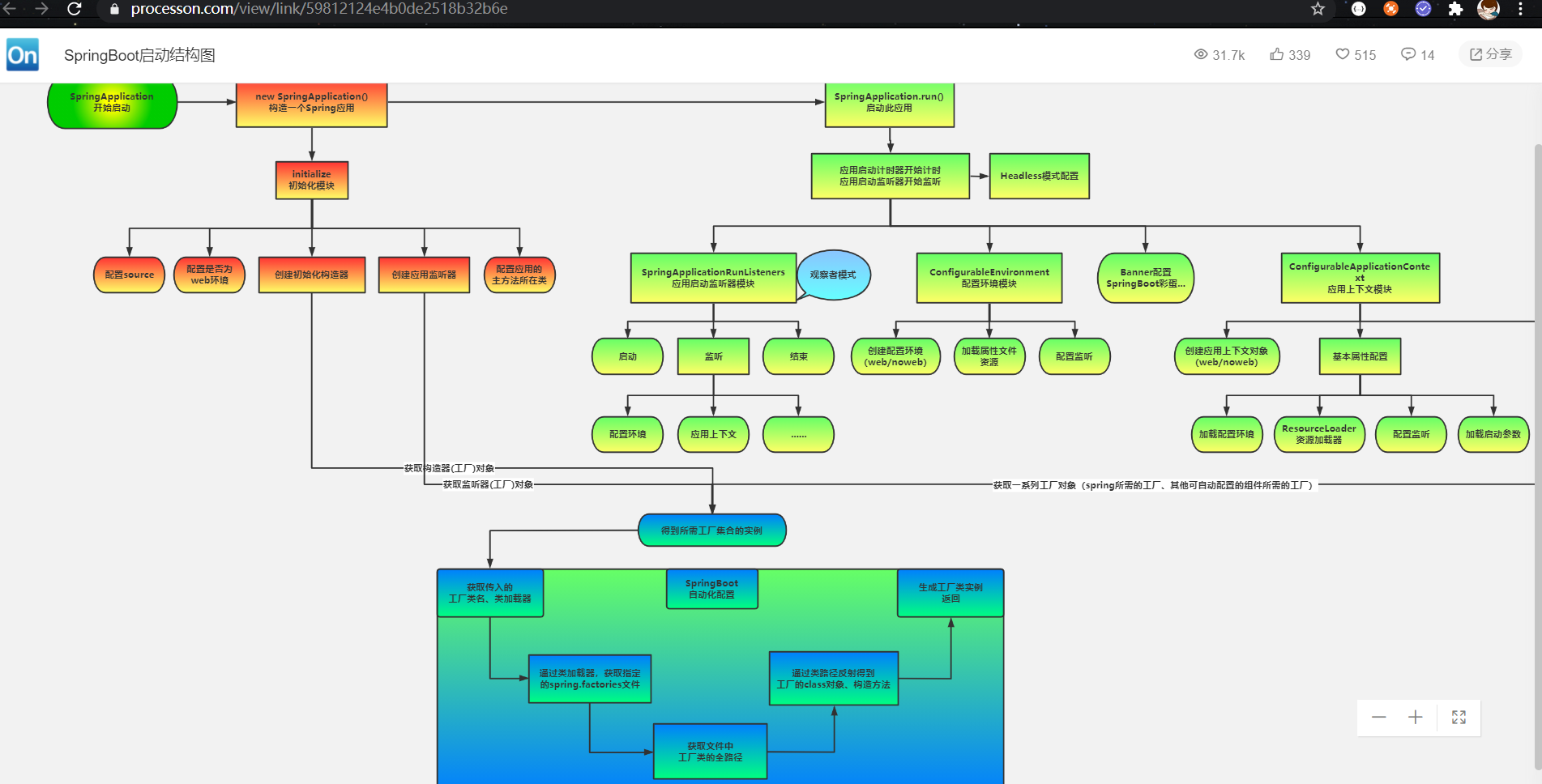Select the 基本属性配置 node

coord(1360,356)
